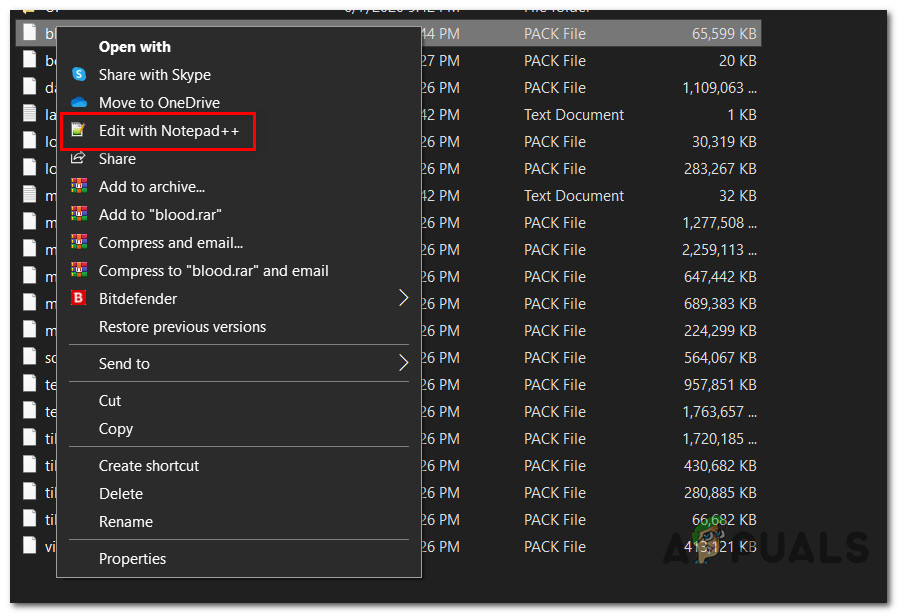The width and height of the screenshot is (898, 614).
Task: Choose Delete from the context menu
Action: [x=120, y=494]
